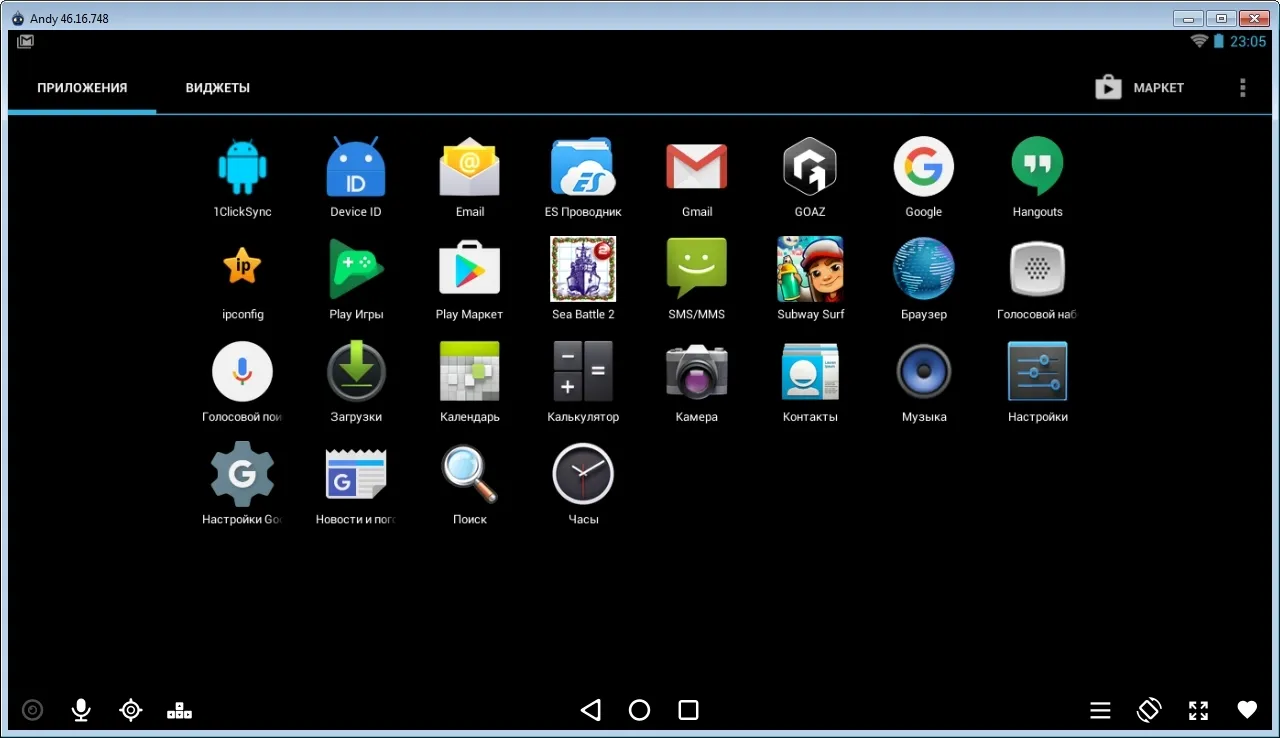Open the ES Проводник file manager app
The width and height of the screenshot is (1280, 738).
[583, 168]
